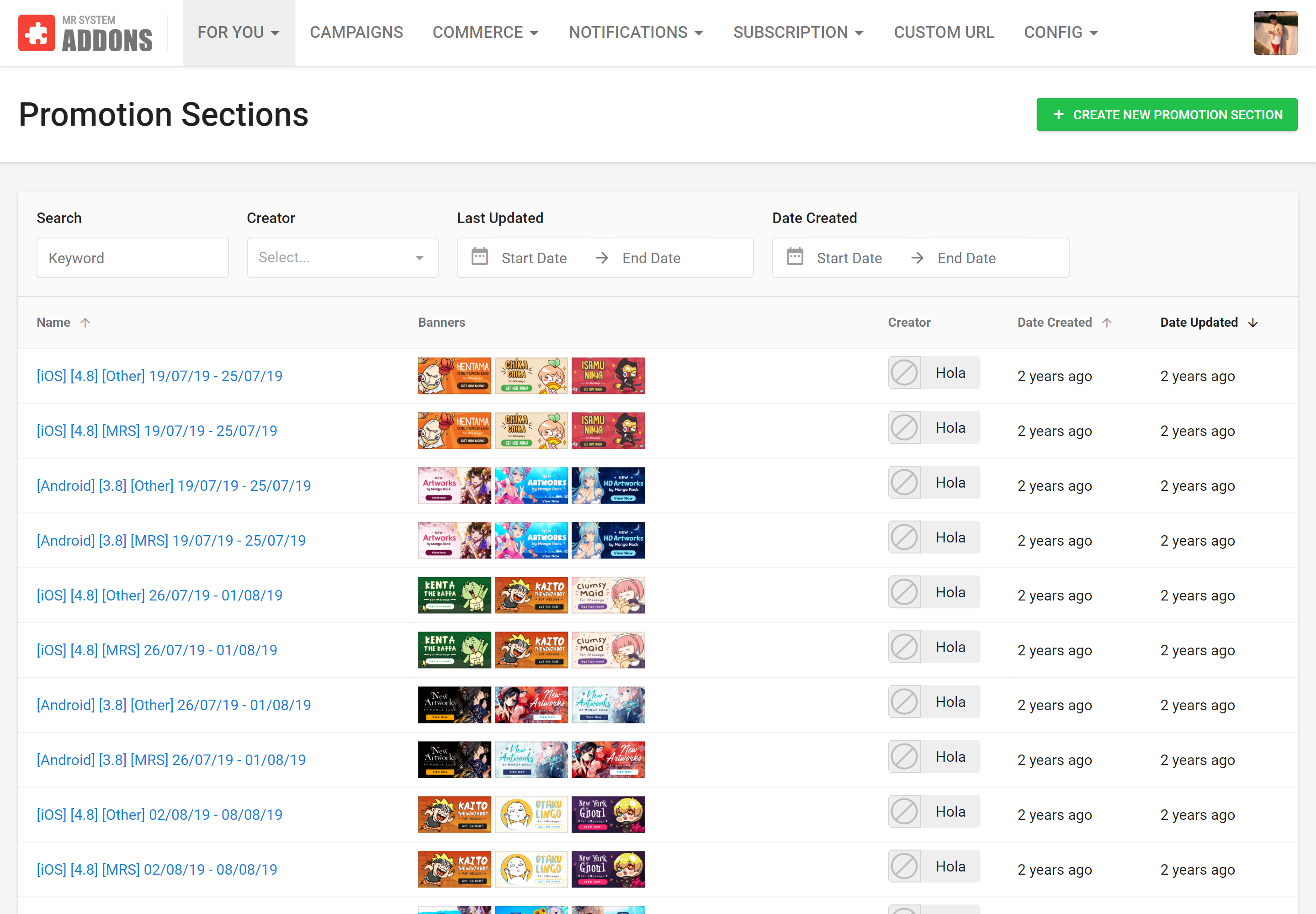This screenshot has width=1316, height=914.
Task: Open the Notifications dropdown menu
Action: click(x=636, y=32)
